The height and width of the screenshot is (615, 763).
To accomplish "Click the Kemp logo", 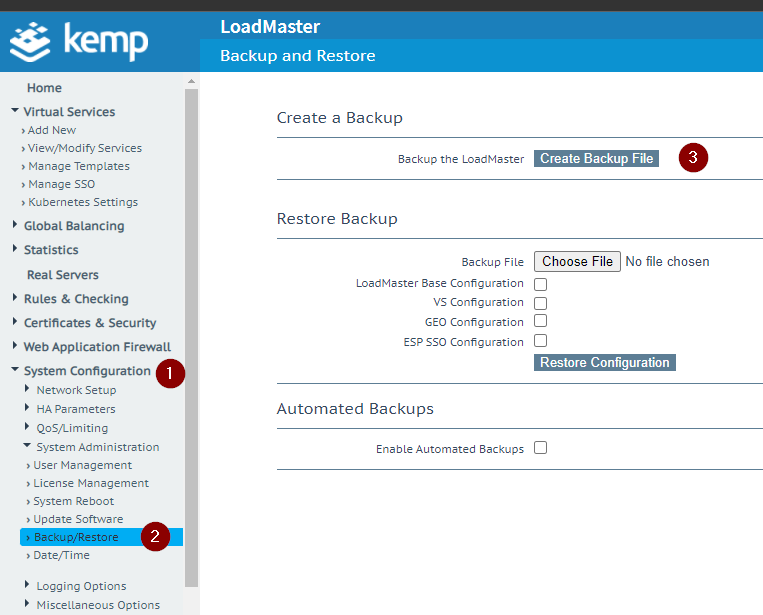I will pos(79,42).
